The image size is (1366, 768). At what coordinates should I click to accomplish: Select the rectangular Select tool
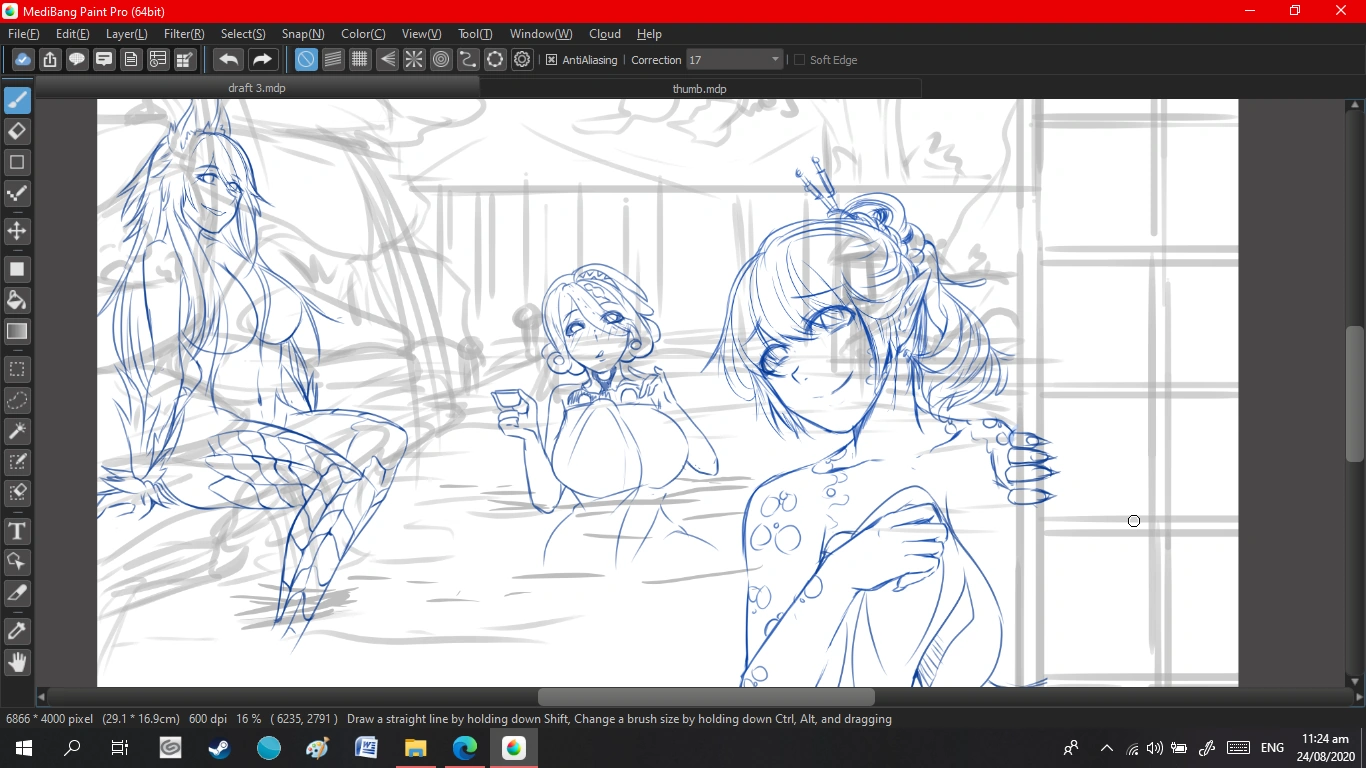17,369
